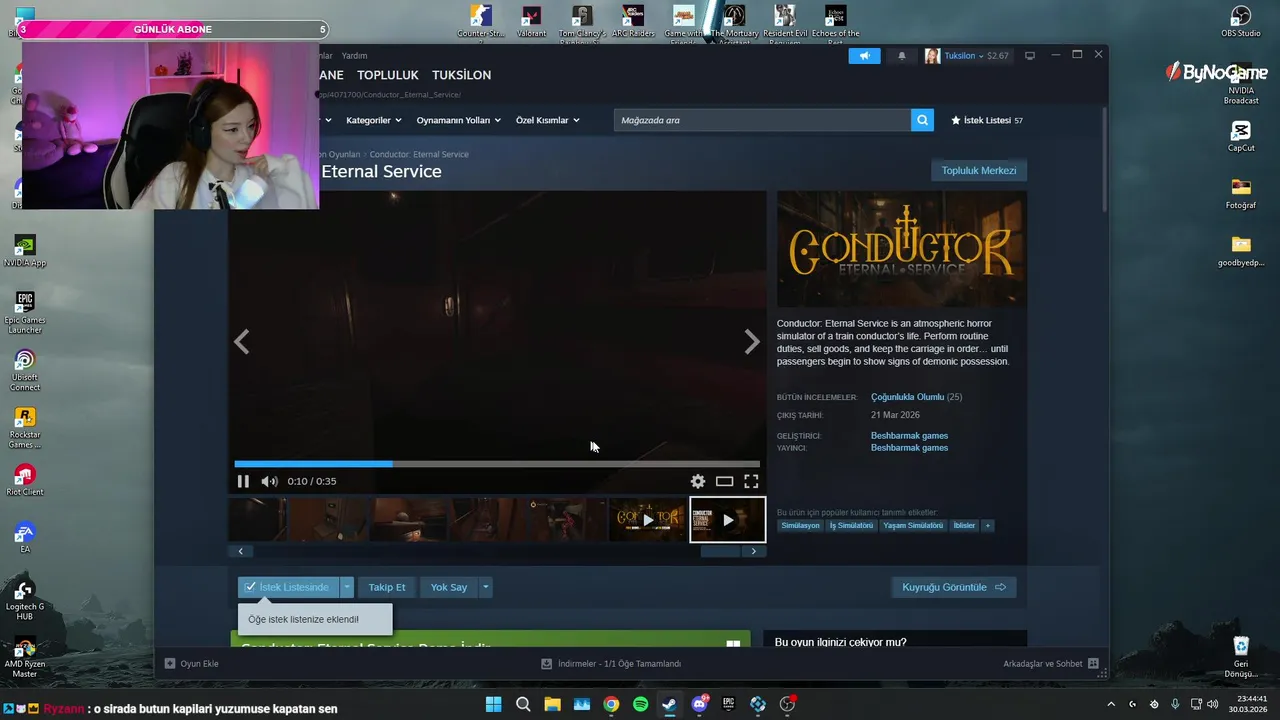Open the OBS Studio desktop shortcut
1280x720 pixels.
point(1241,21)
